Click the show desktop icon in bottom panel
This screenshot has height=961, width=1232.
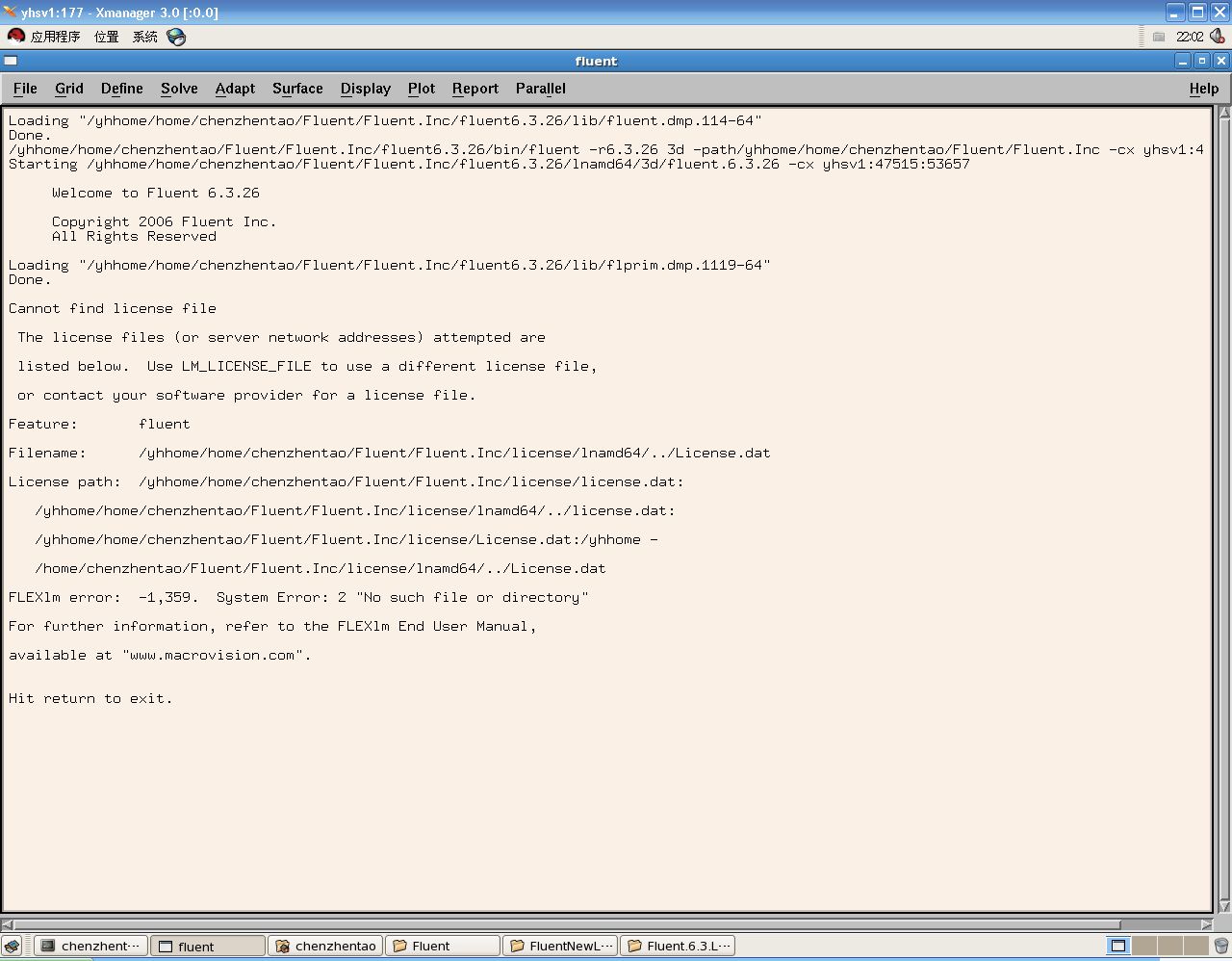click(12, 947)
